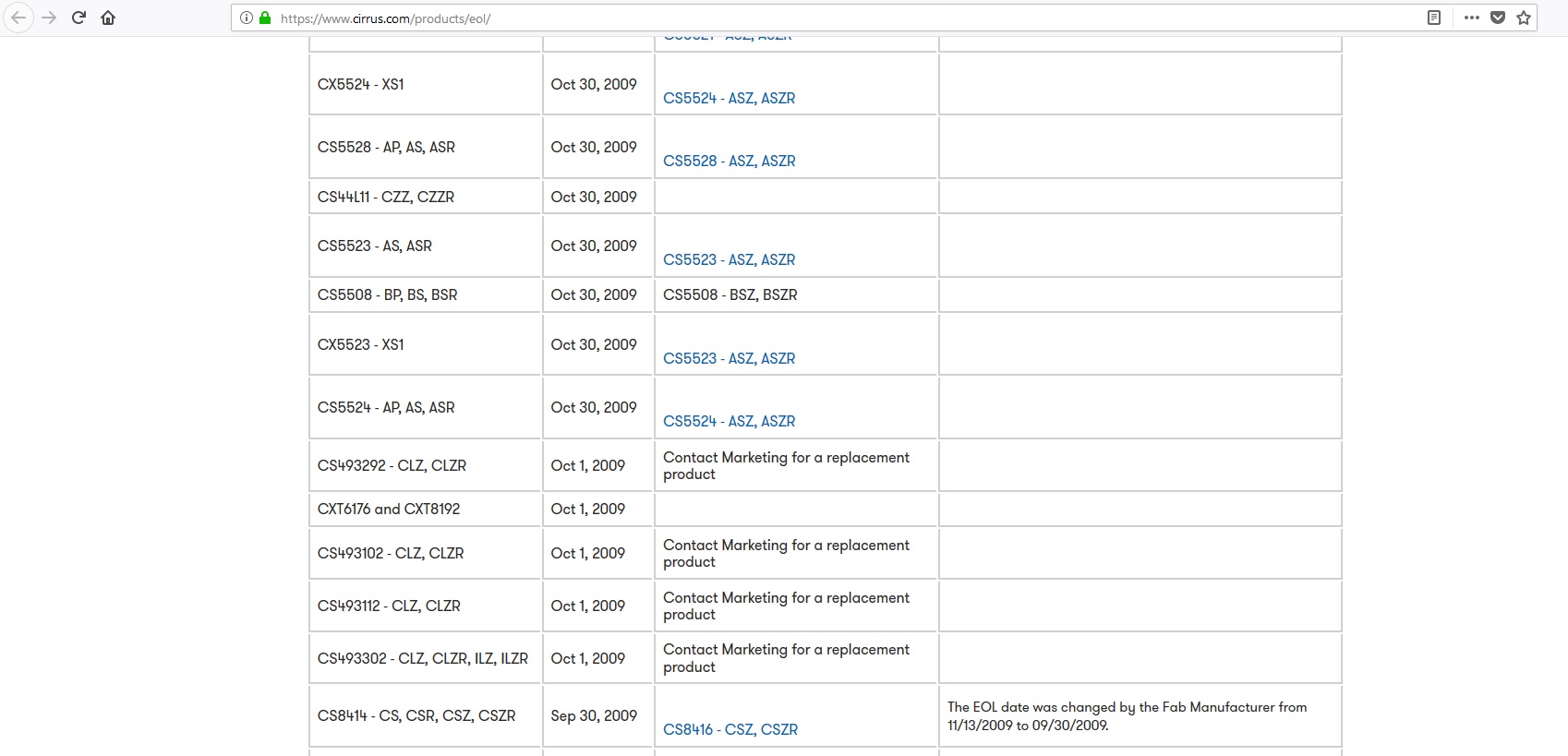Viewport: 1568px width, 756px height.
Task: Open CS5523 link in CS5523 - AS, ASR row
Action: pos(729,259)
